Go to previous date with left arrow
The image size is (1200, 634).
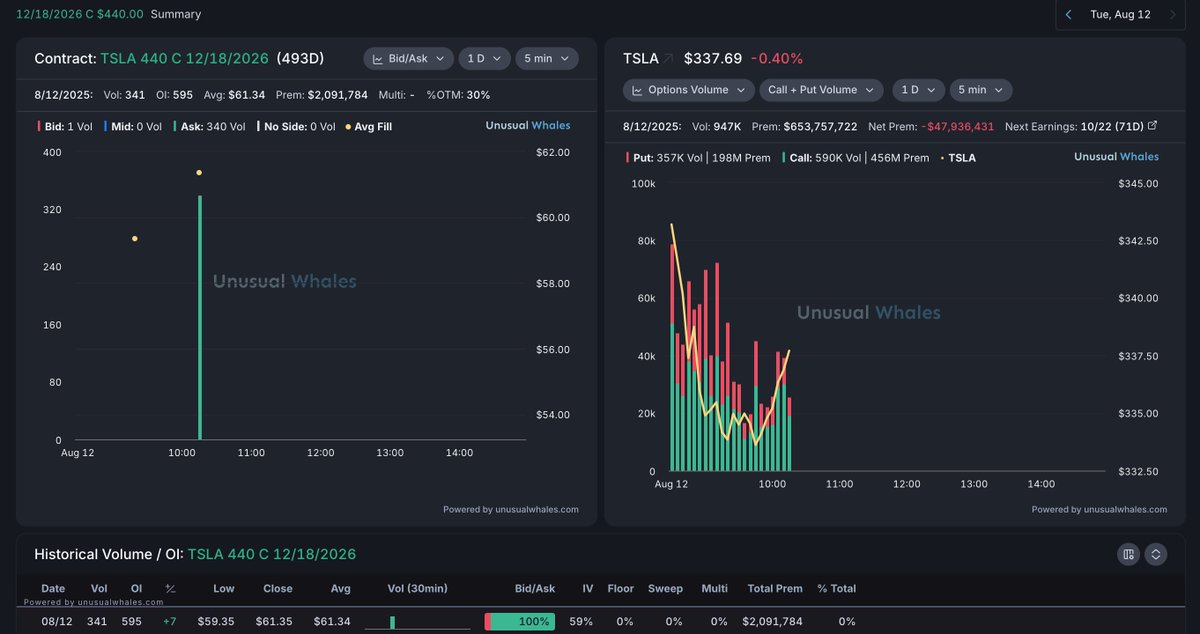[1069, 15]
